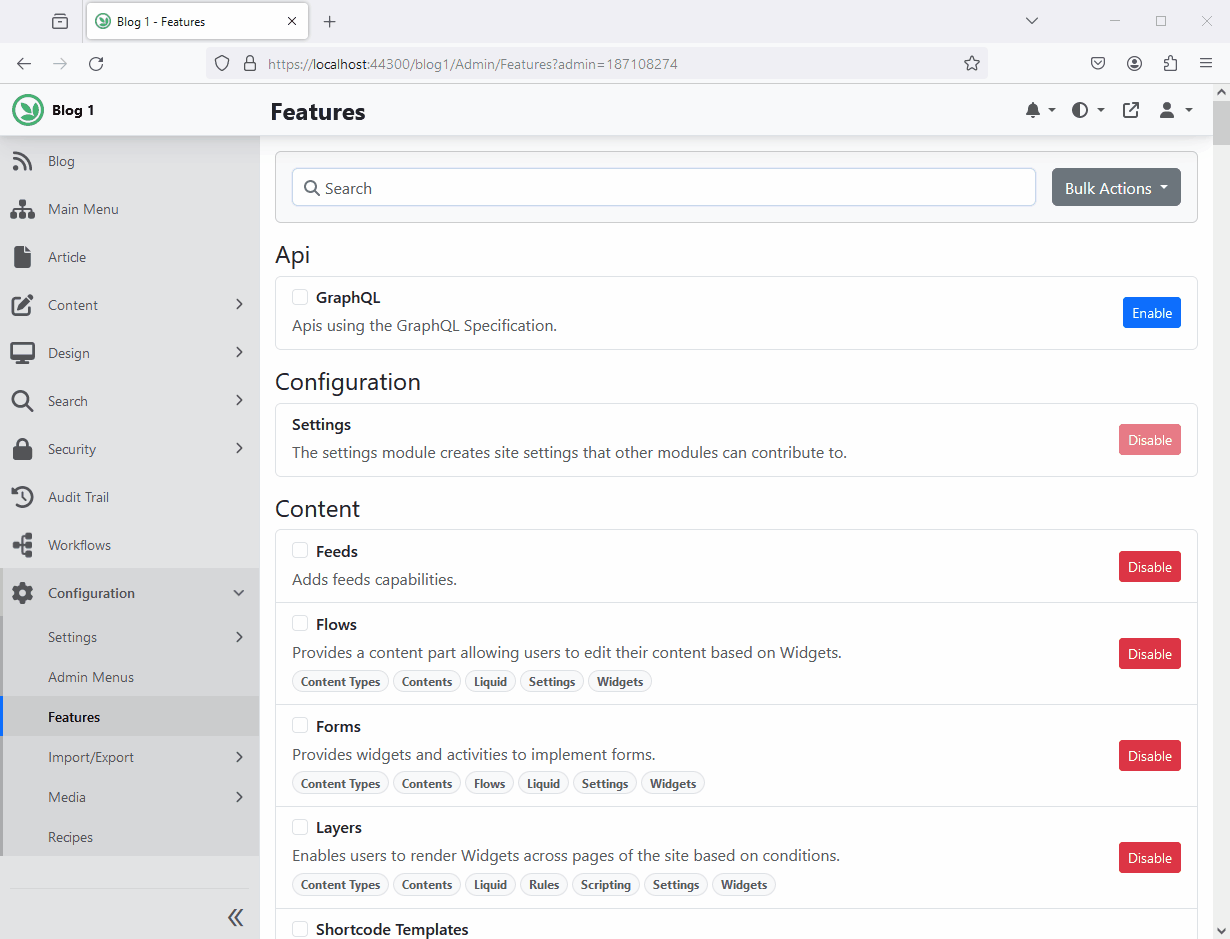Click the Scripting tag under Layers
The image size is (1230, 939).
(606, 885)
